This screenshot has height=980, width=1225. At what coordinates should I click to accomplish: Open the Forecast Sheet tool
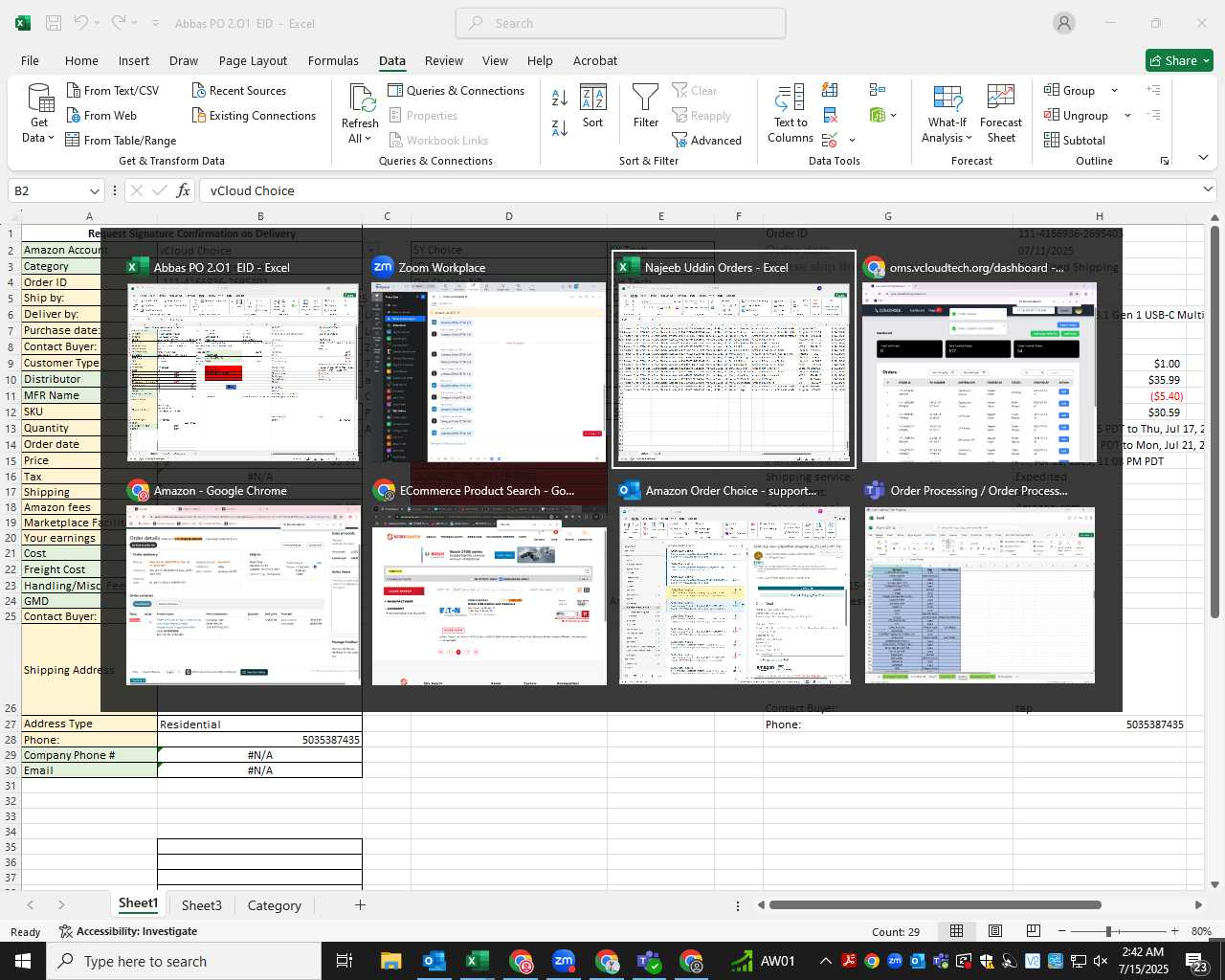click(x=1001, y=114)
